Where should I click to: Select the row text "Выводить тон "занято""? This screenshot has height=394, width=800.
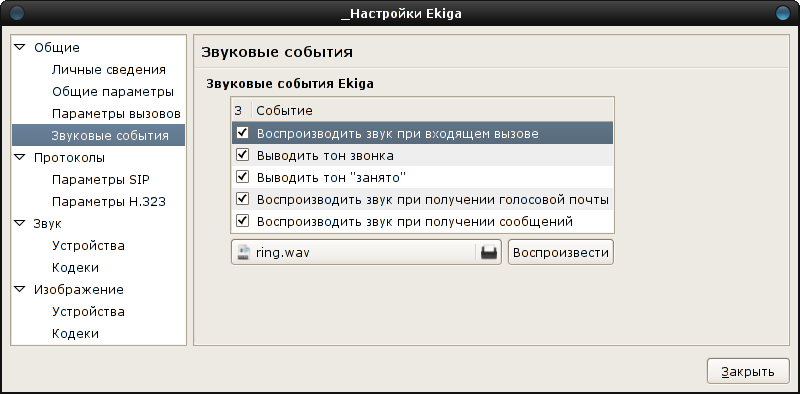pyautogui.click(x=331, y=177)
